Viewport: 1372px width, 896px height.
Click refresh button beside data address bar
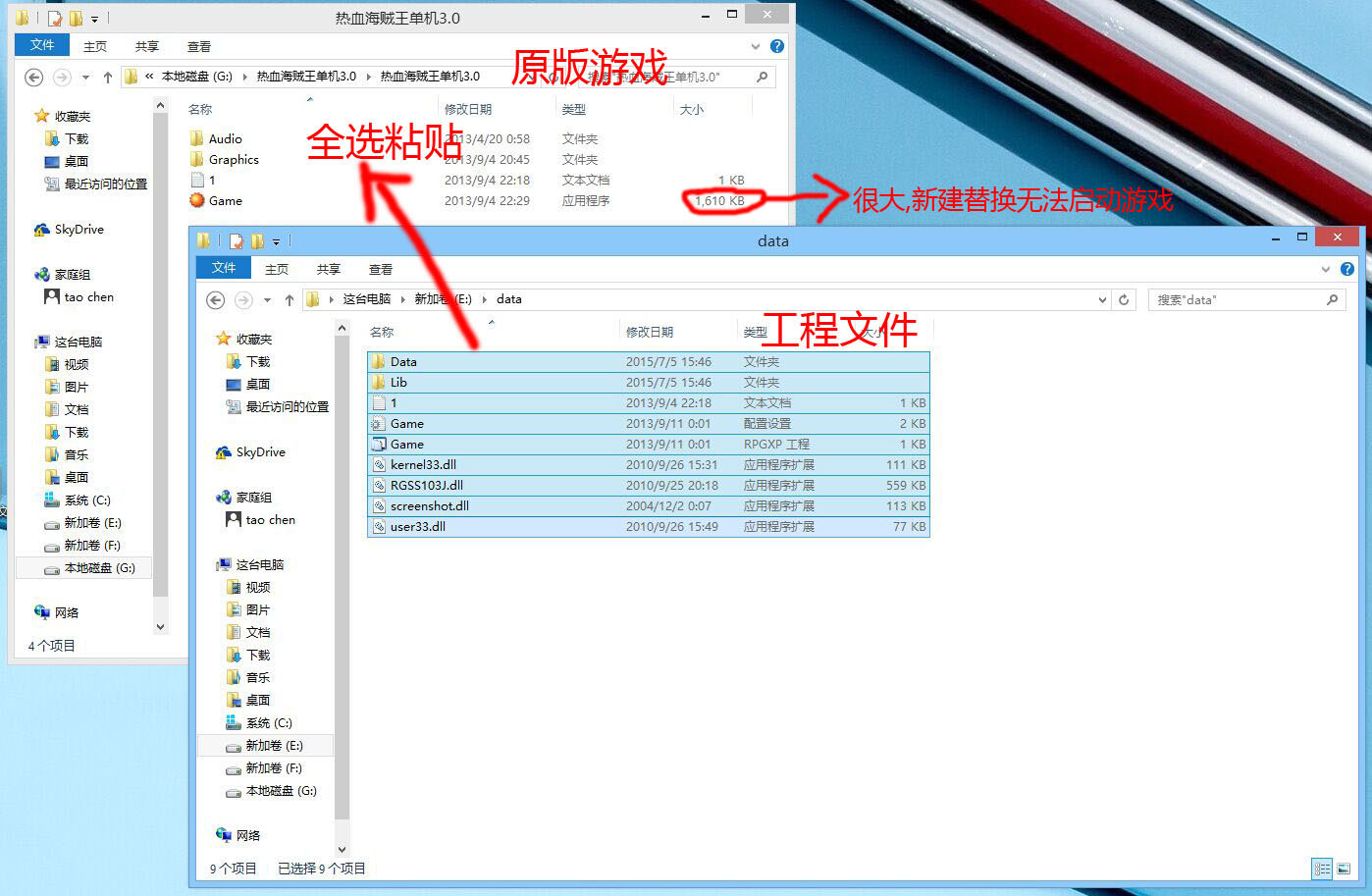(1125, 299)
